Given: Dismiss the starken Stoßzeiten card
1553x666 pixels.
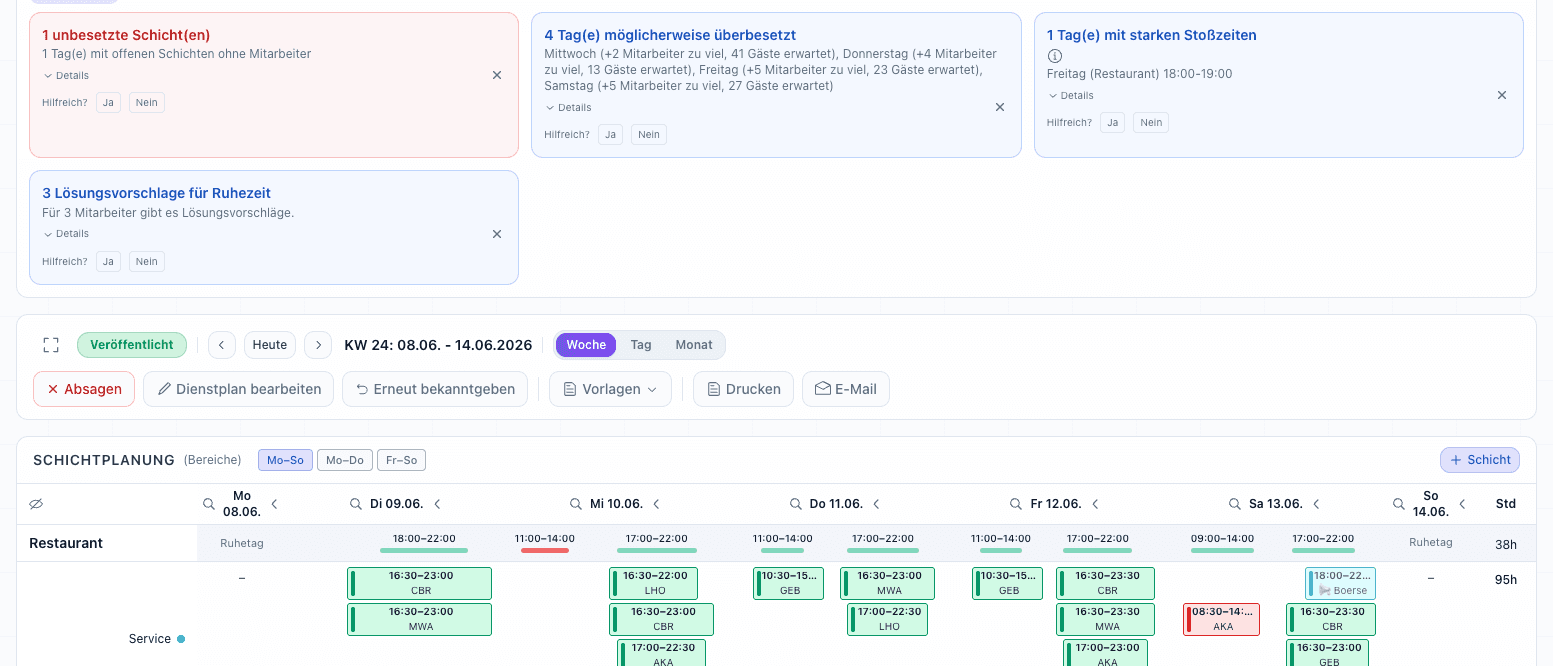Looking at the screenshot, I should (1501, 95).
